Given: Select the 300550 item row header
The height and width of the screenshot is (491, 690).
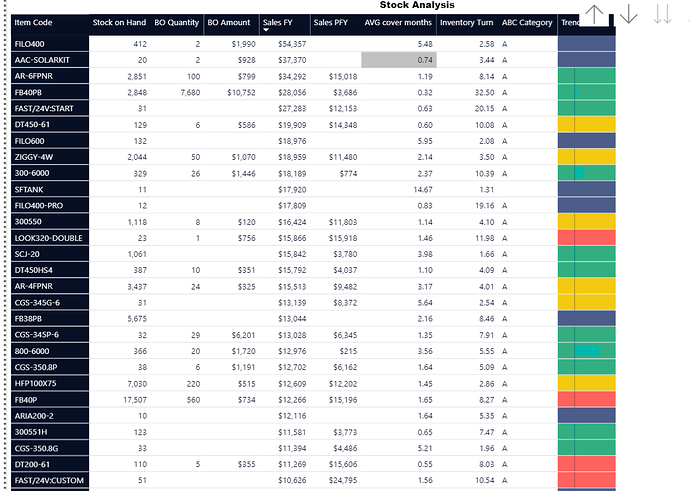Looking at the screenshot, I should coord(50,222).
